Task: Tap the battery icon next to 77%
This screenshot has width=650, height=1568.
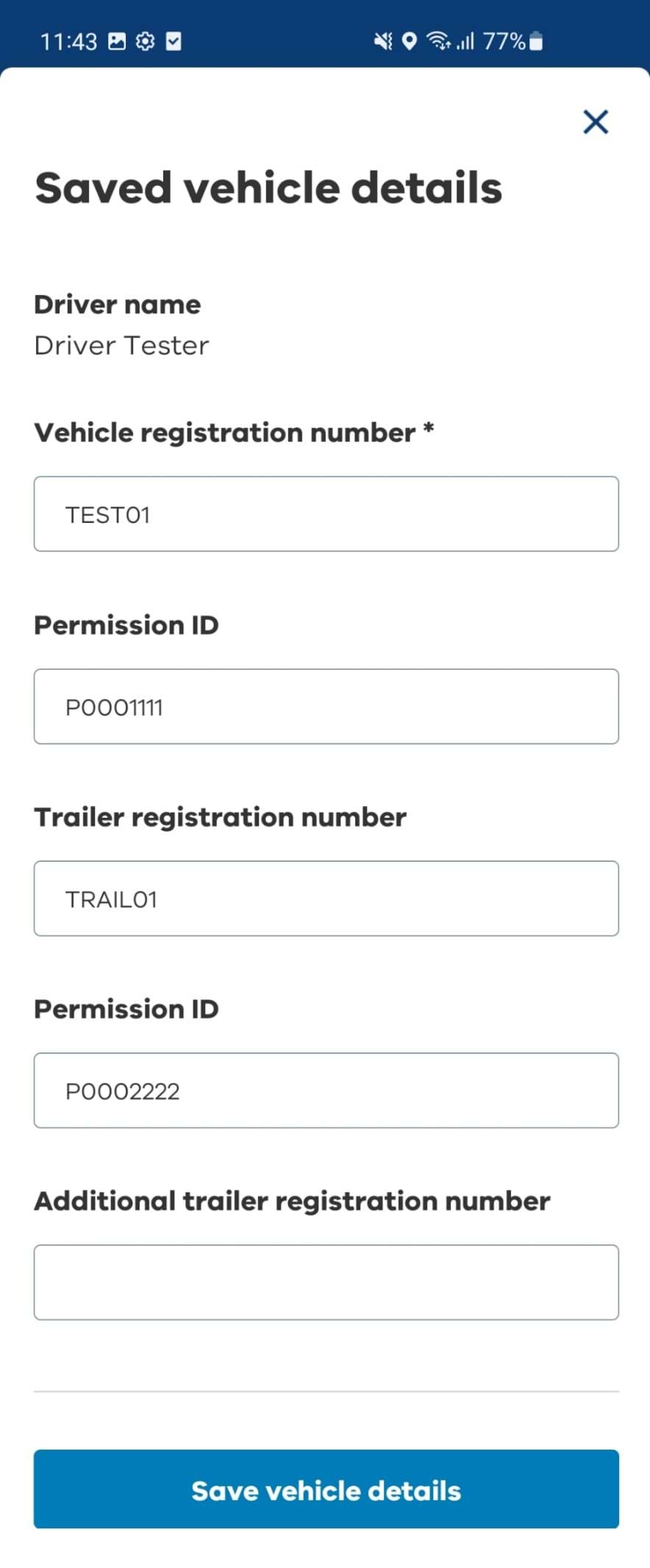Action: [536, 41]
